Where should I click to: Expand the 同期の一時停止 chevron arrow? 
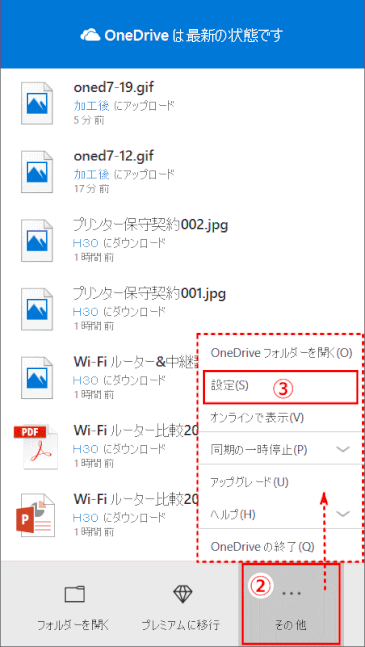click(343, 449)
